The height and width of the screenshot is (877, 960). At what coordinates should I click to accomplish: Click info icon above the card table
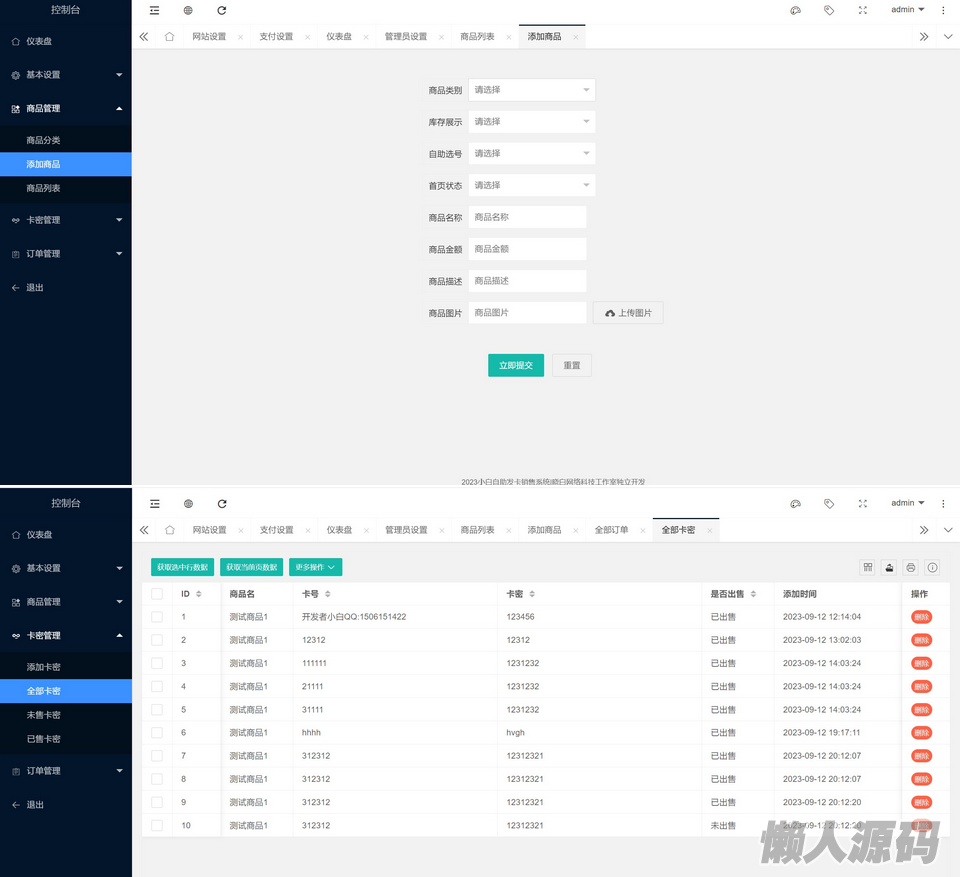(932, 567)
